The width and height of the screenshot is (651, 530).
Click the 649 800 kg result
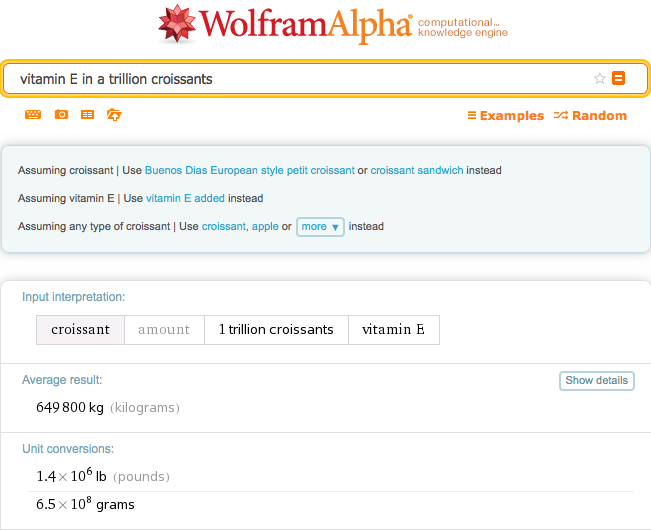(x=70, y=408)
